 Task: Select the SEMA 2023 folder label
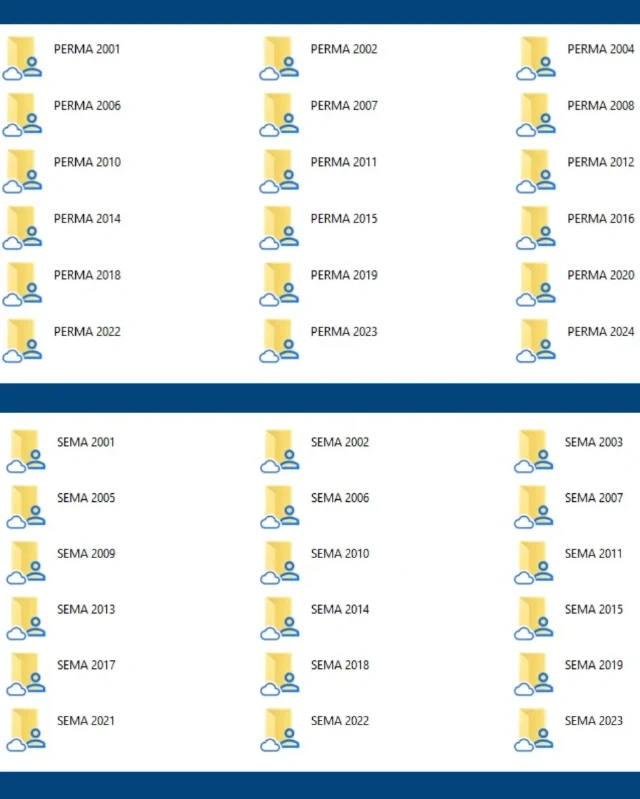pyautogui.click(x=593, y=721)
